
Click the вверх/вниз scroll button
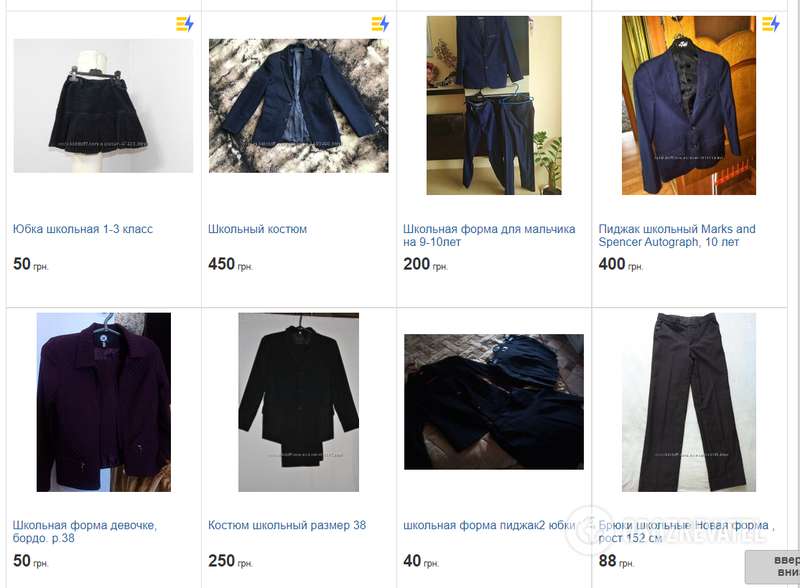pyautogui.click(x=772, y=566)
